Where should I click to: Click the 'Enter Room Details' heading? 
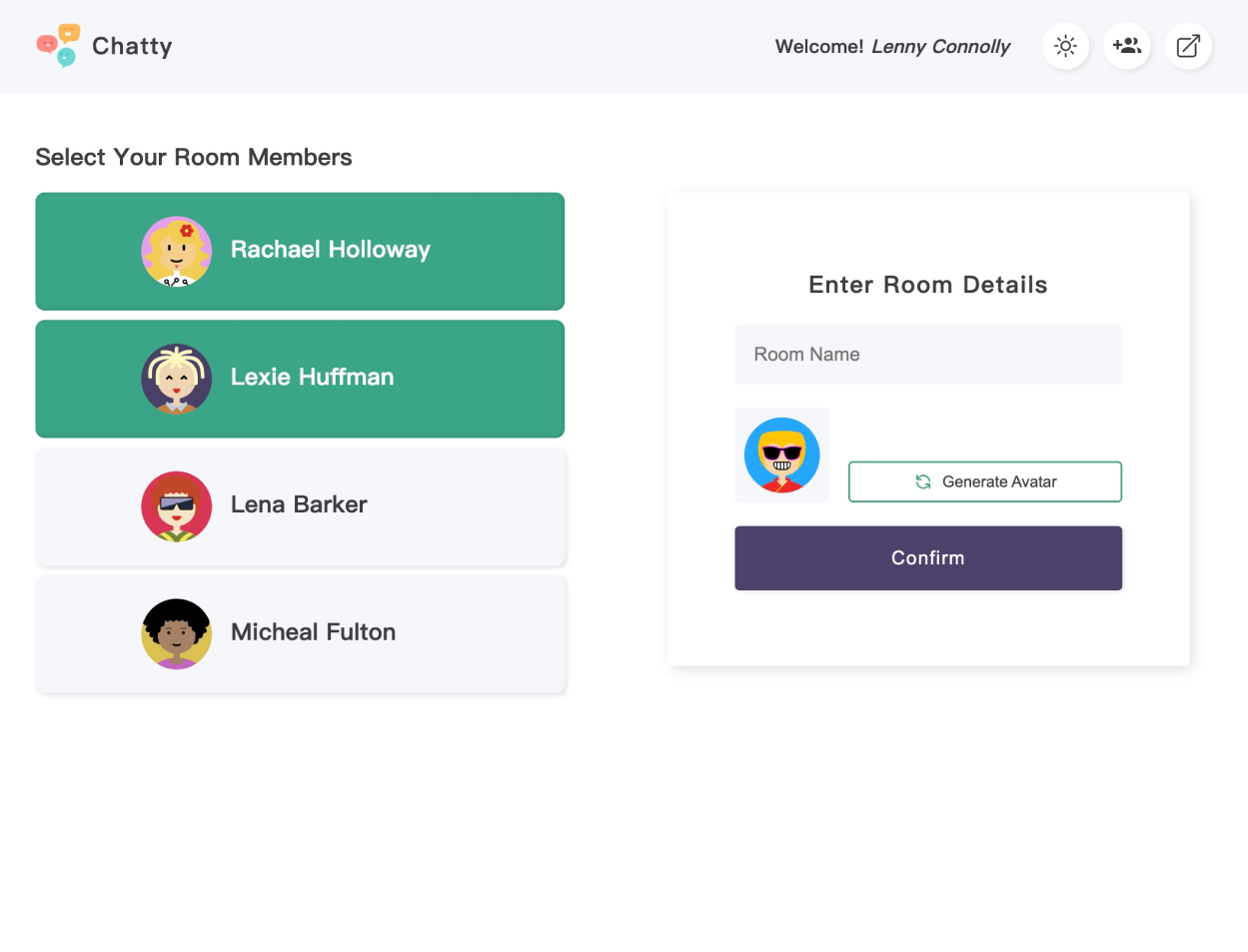coord(928,285)
